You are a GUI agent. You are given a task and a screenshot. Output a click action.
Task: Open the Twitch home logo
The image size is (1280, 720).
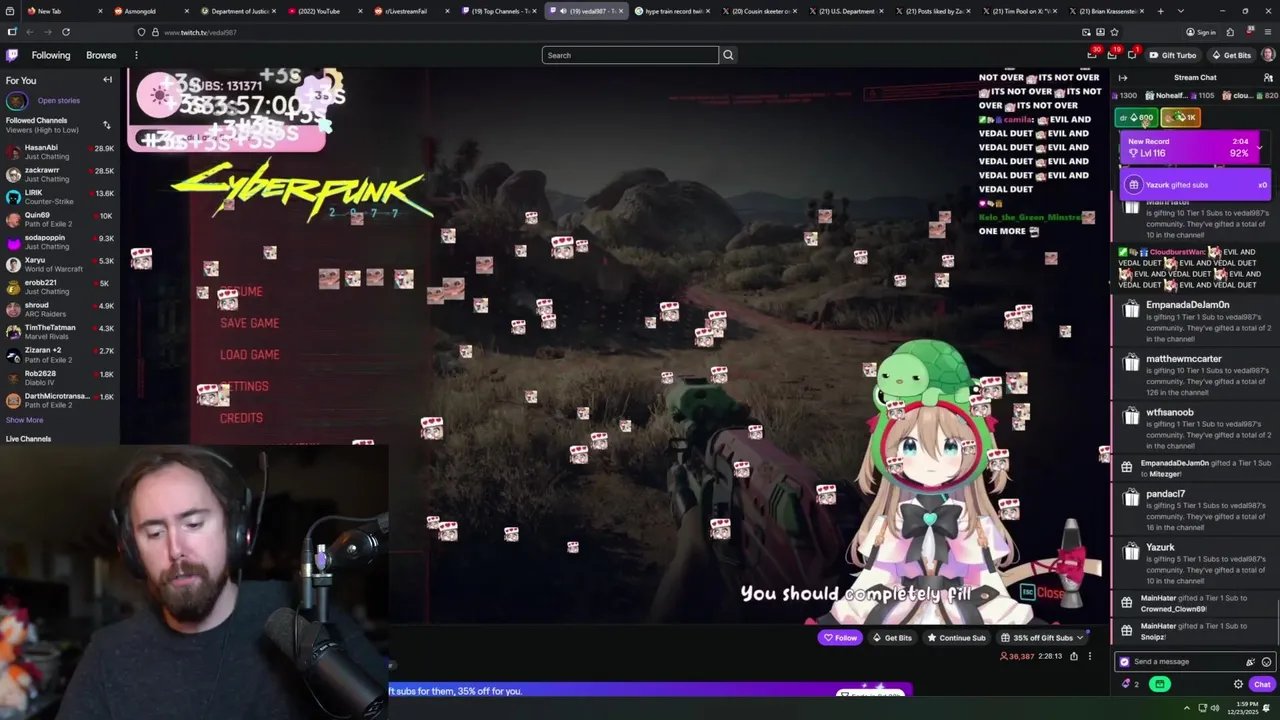12,55
